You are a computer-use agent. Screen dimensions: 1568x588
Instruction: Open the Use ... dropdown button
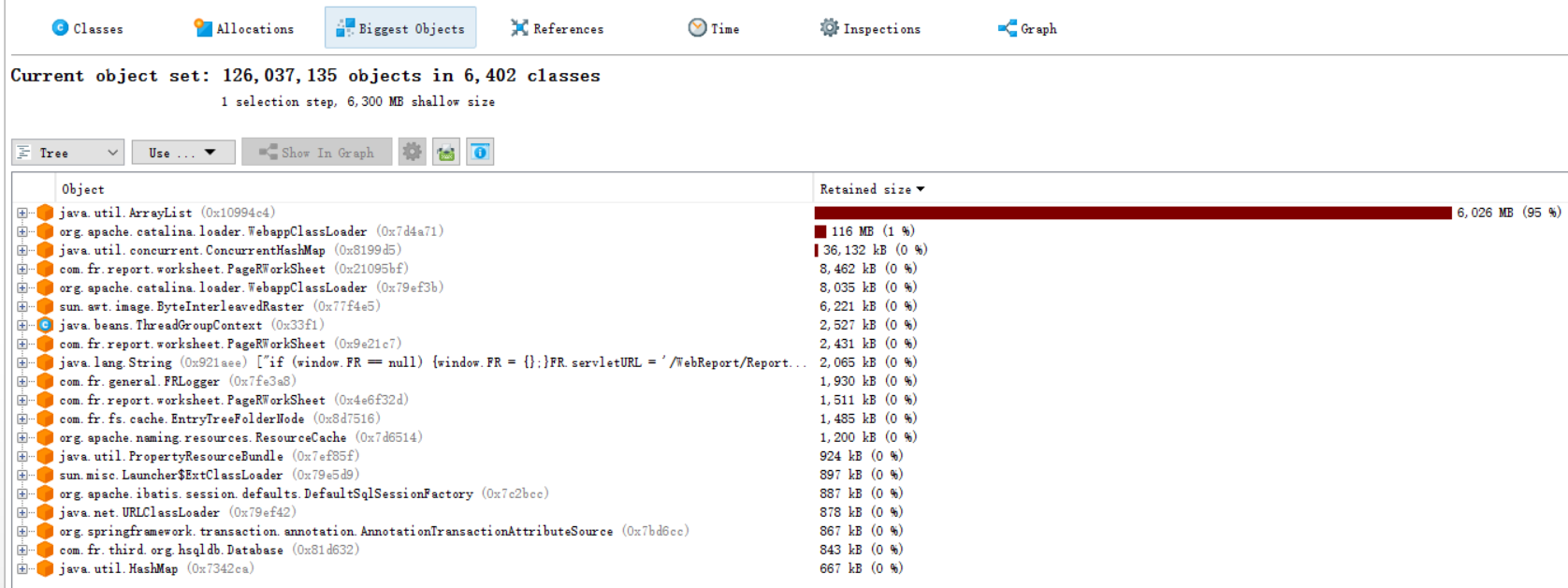[183, 153]
